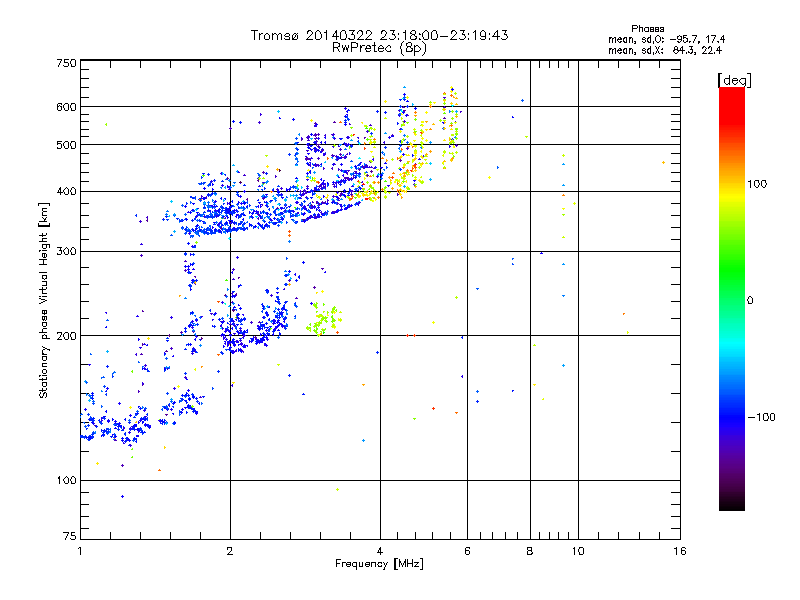Click the x-axis tick label '8'

530,551
